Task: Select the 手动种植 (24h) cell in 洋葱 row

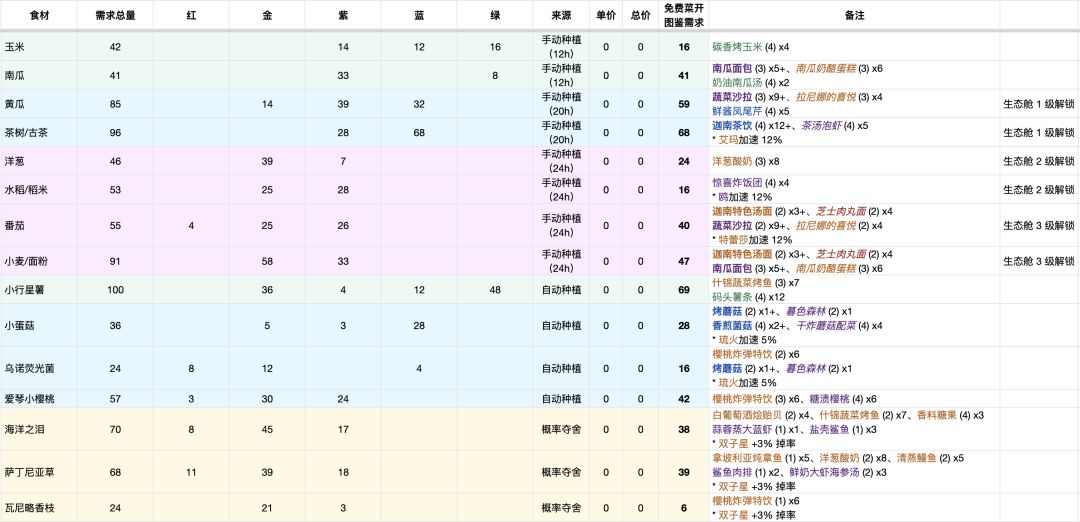Action: [561, 161]
